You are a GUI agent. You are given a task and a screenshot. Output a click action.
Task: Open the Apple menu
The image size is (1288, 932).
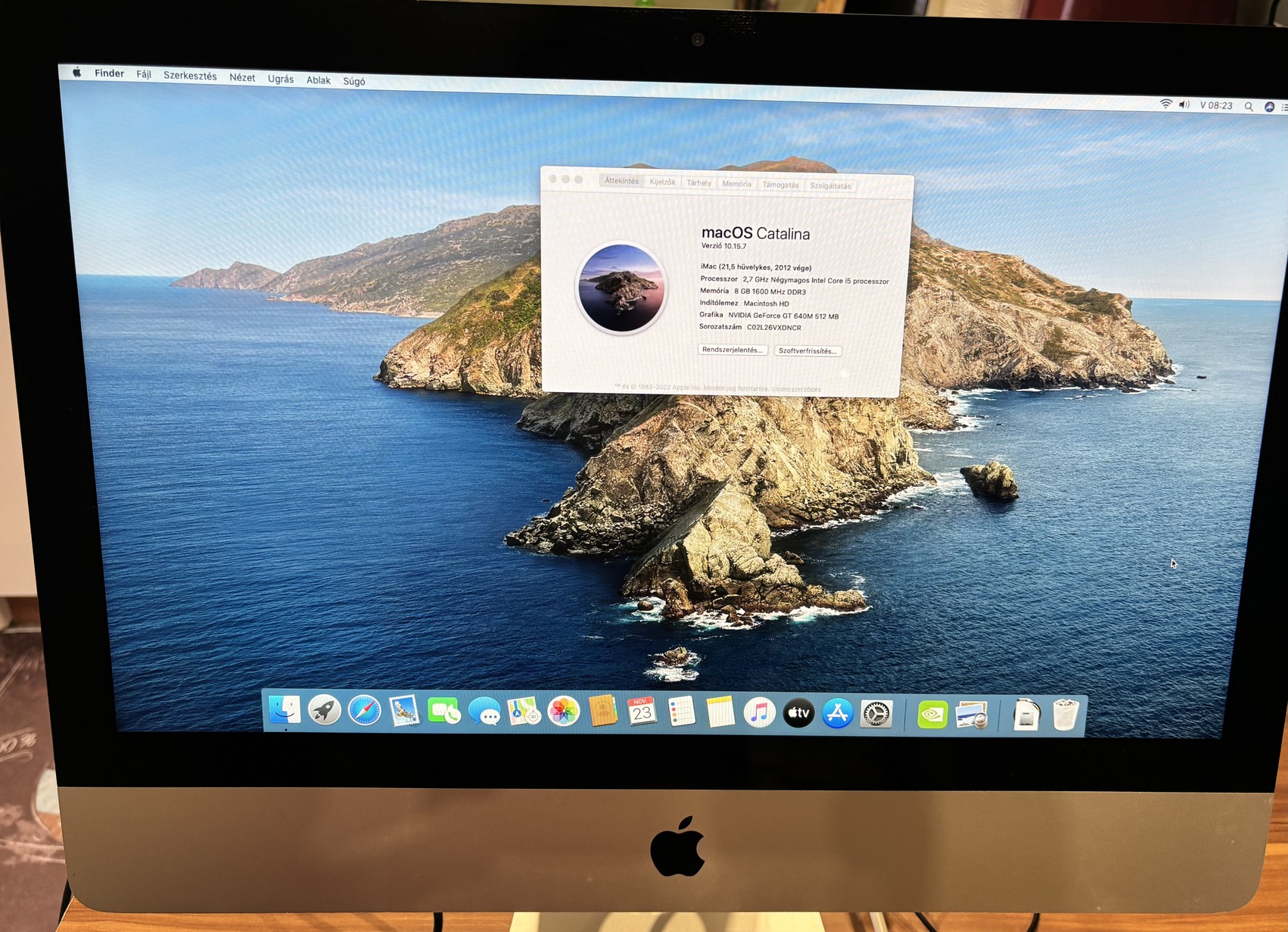(76, 73)
